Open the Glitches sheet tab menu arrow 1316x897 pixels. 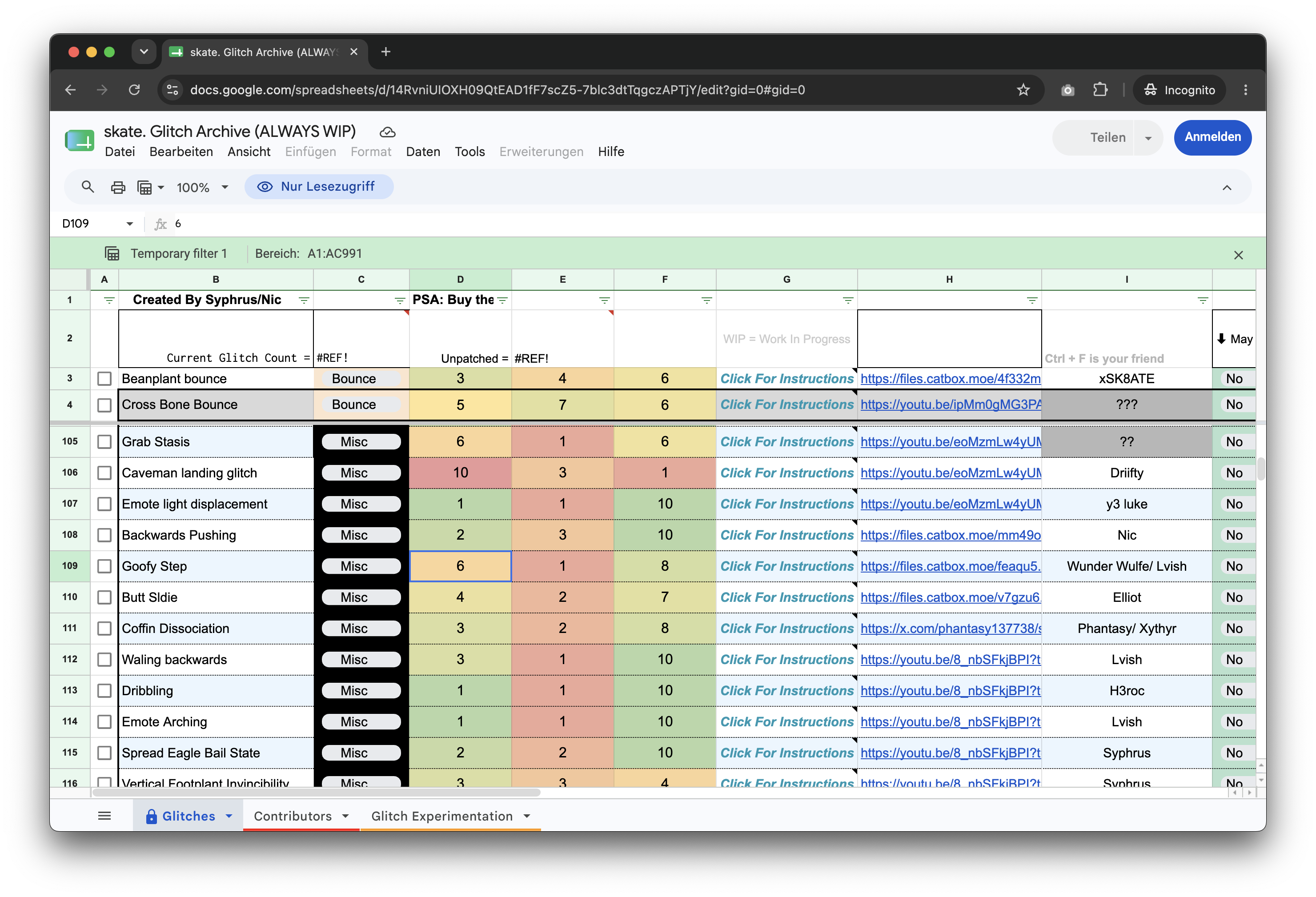point(229,816)
